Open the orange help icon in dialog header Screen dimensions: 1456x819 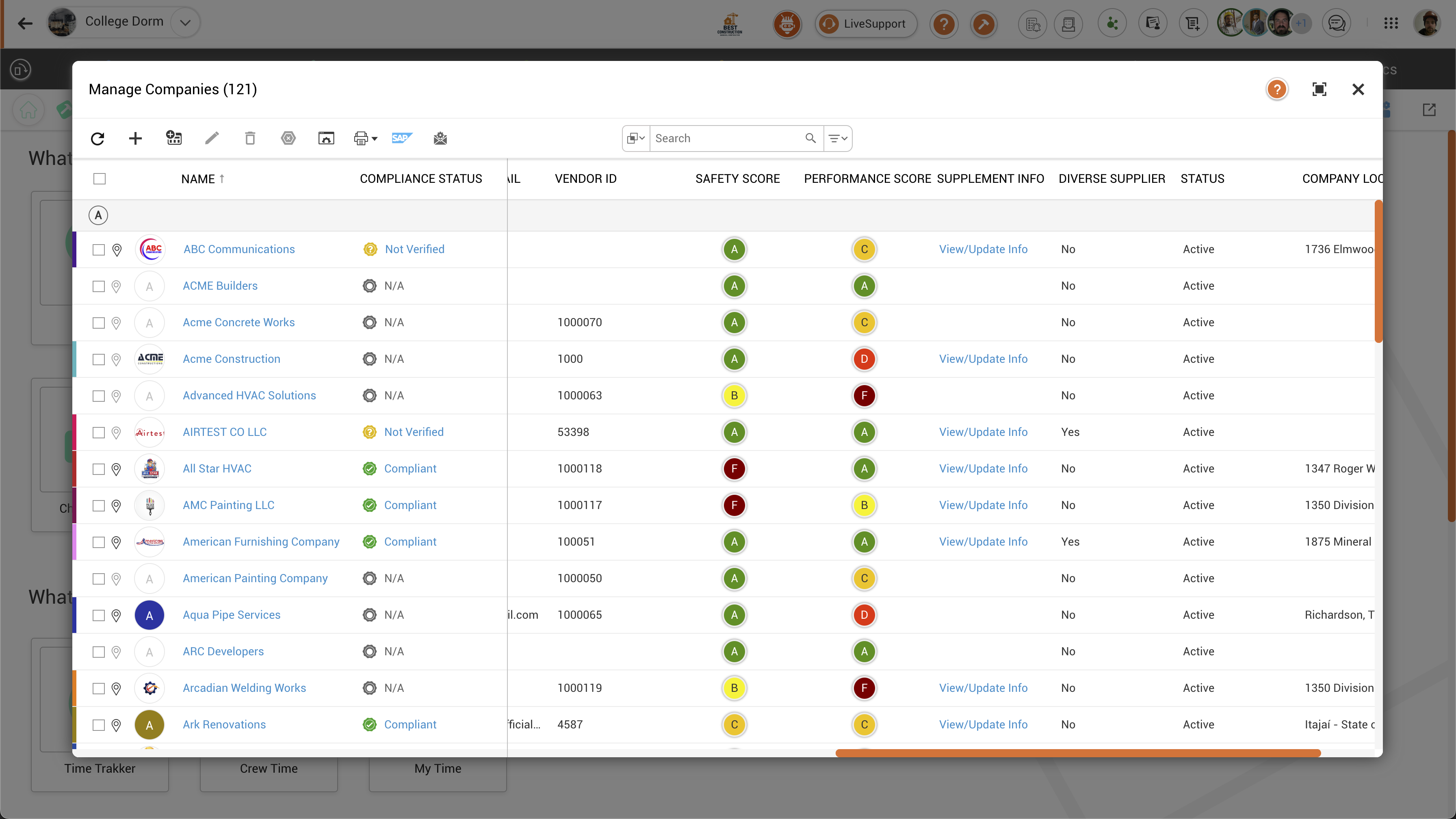point(1276,89)
